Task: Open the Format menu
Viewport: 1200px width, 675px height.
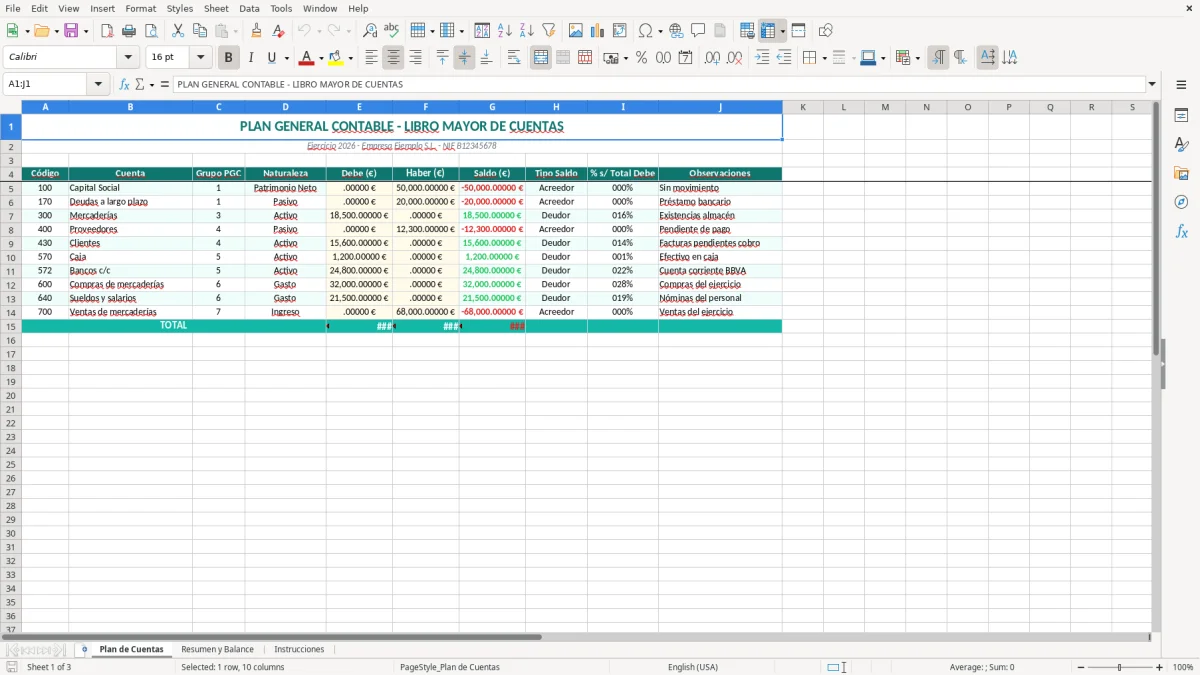Action: tap(140, 8)
